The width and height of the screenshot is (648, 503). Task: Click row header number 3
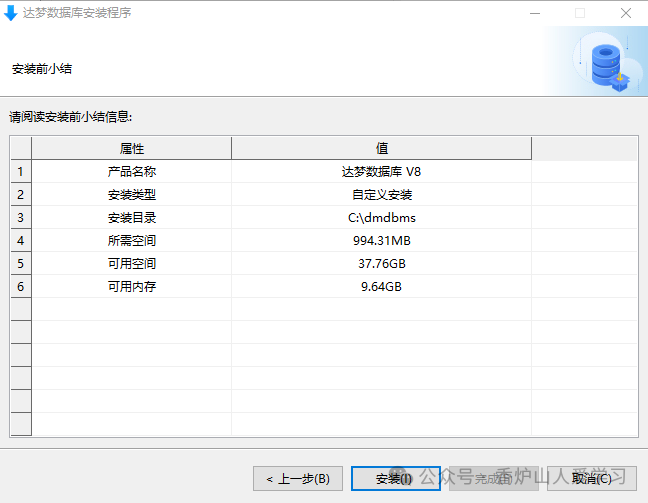point(21,217)
